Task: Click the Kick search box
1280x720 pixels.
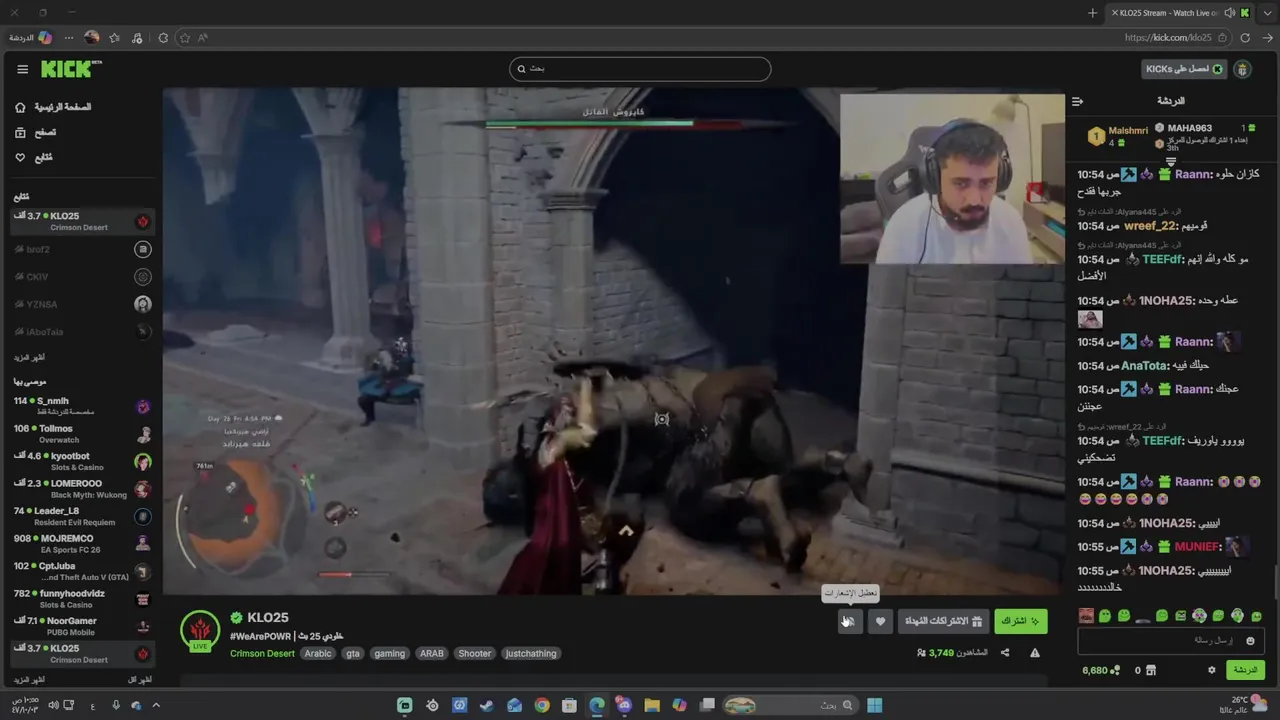Action: click(x=640, y=69)
